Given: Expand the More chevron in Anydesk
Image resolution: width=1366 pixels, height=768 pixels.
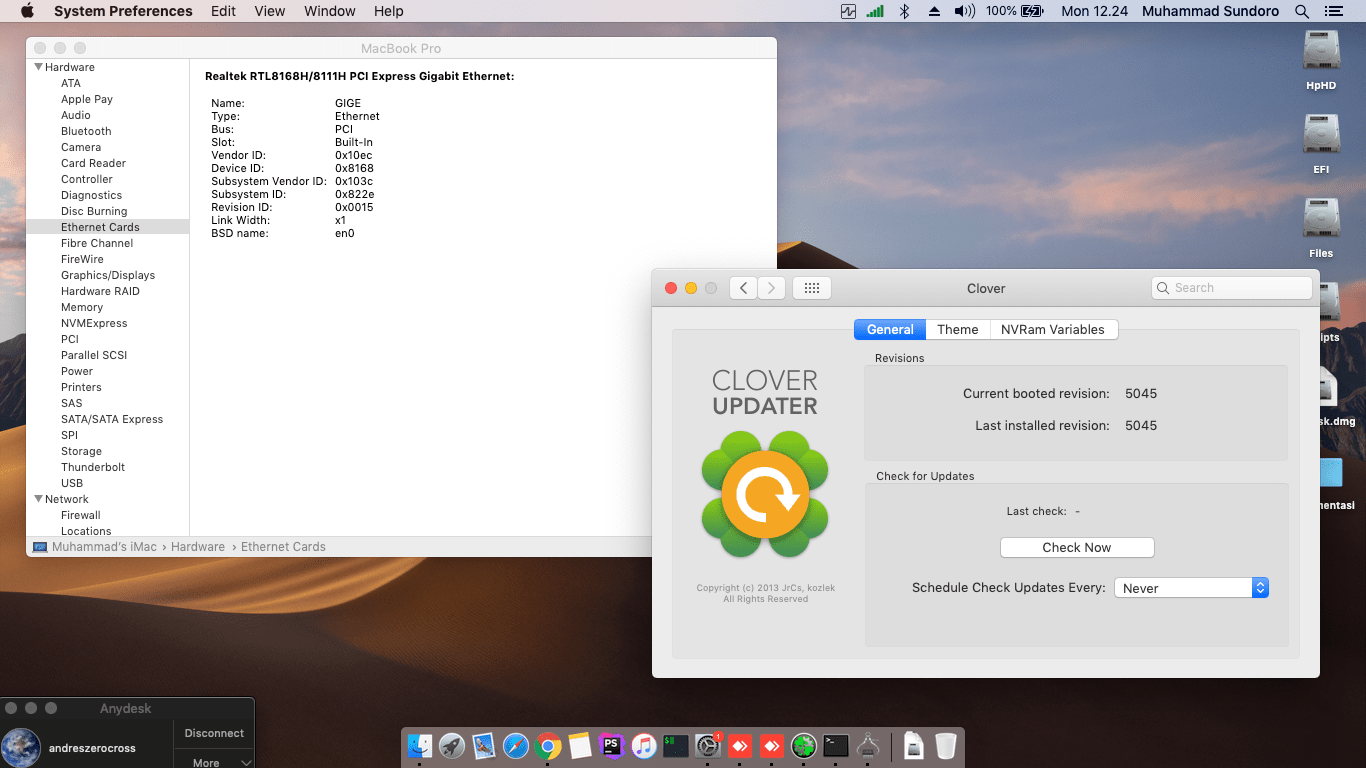Looking at the screenshot, I should point(246,763).
